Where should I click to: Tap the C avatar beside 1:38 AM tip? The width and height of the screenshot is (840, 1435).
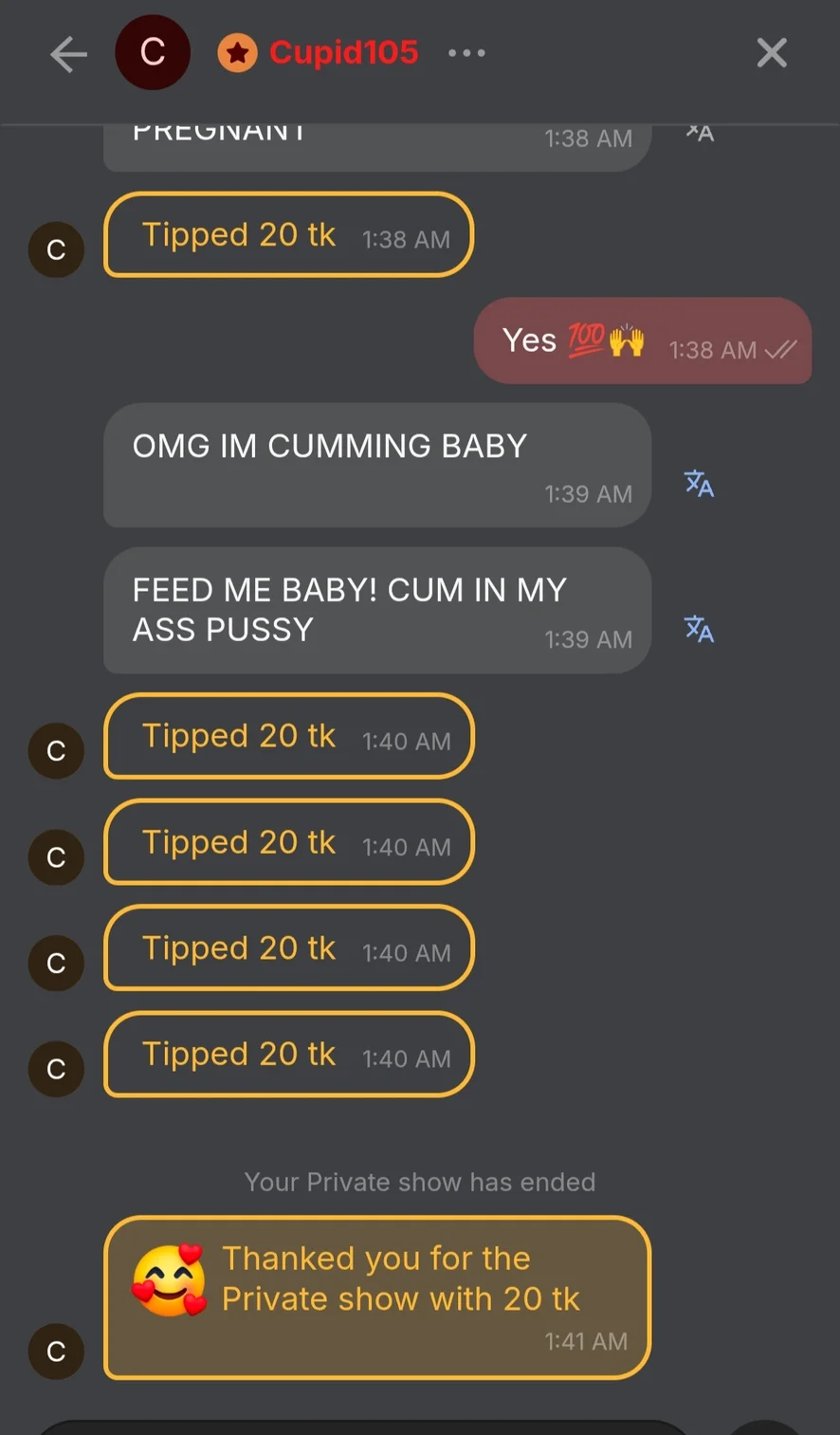[x=56, y=249]
